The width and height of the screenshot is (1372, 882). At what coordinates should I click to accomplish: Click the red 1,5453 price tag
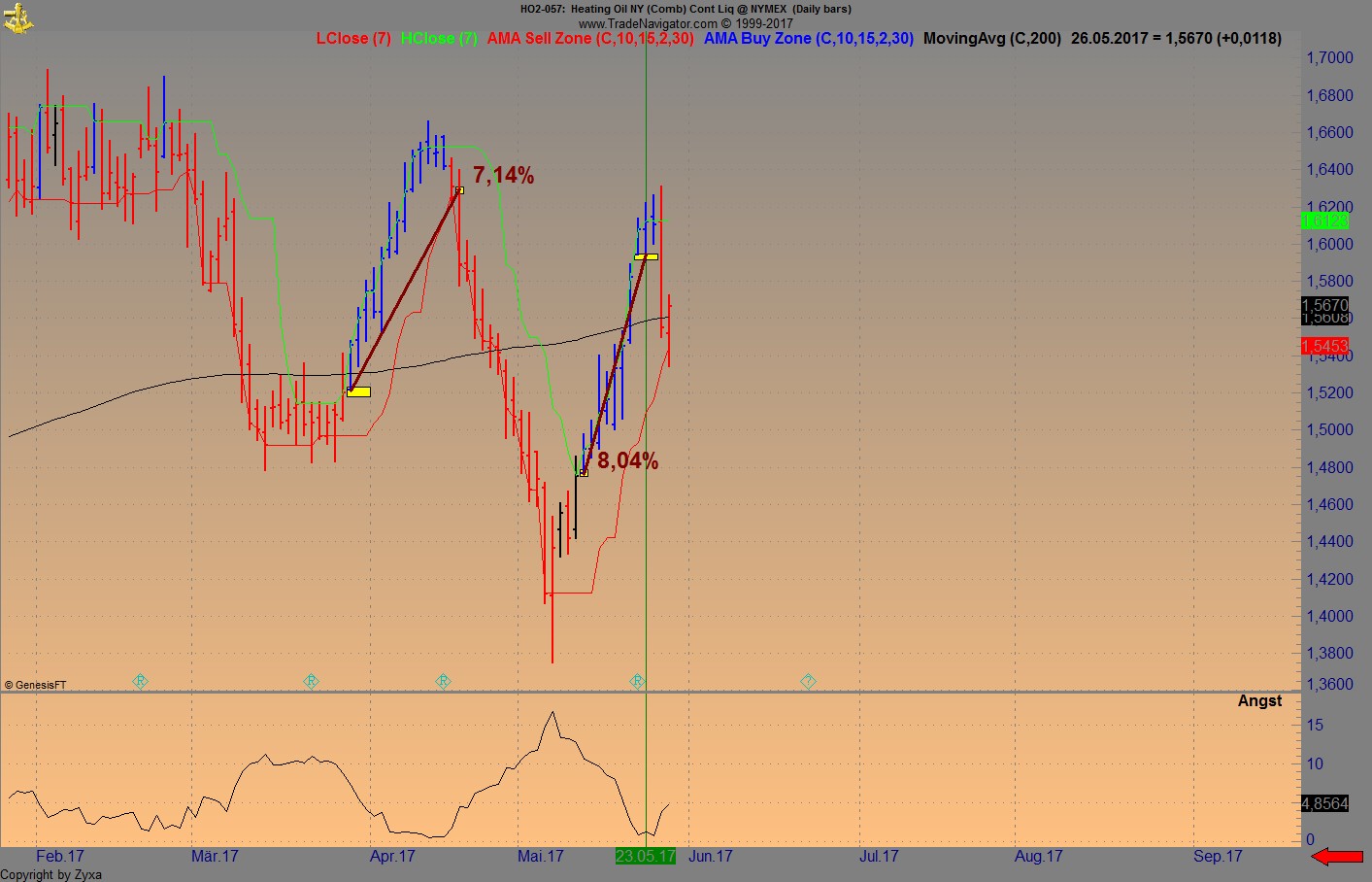click(x=1326, y=346)
